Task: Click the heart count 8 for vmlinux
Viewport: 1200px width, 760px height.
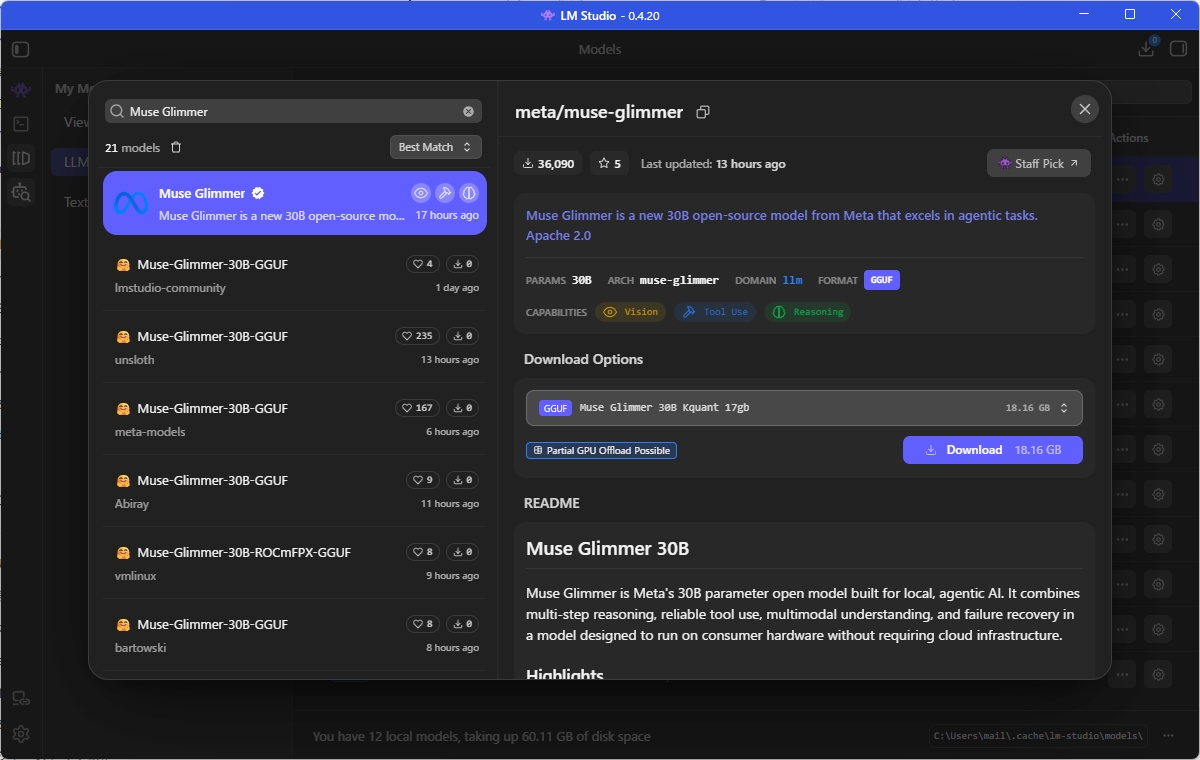Action: tap(423, 552)
